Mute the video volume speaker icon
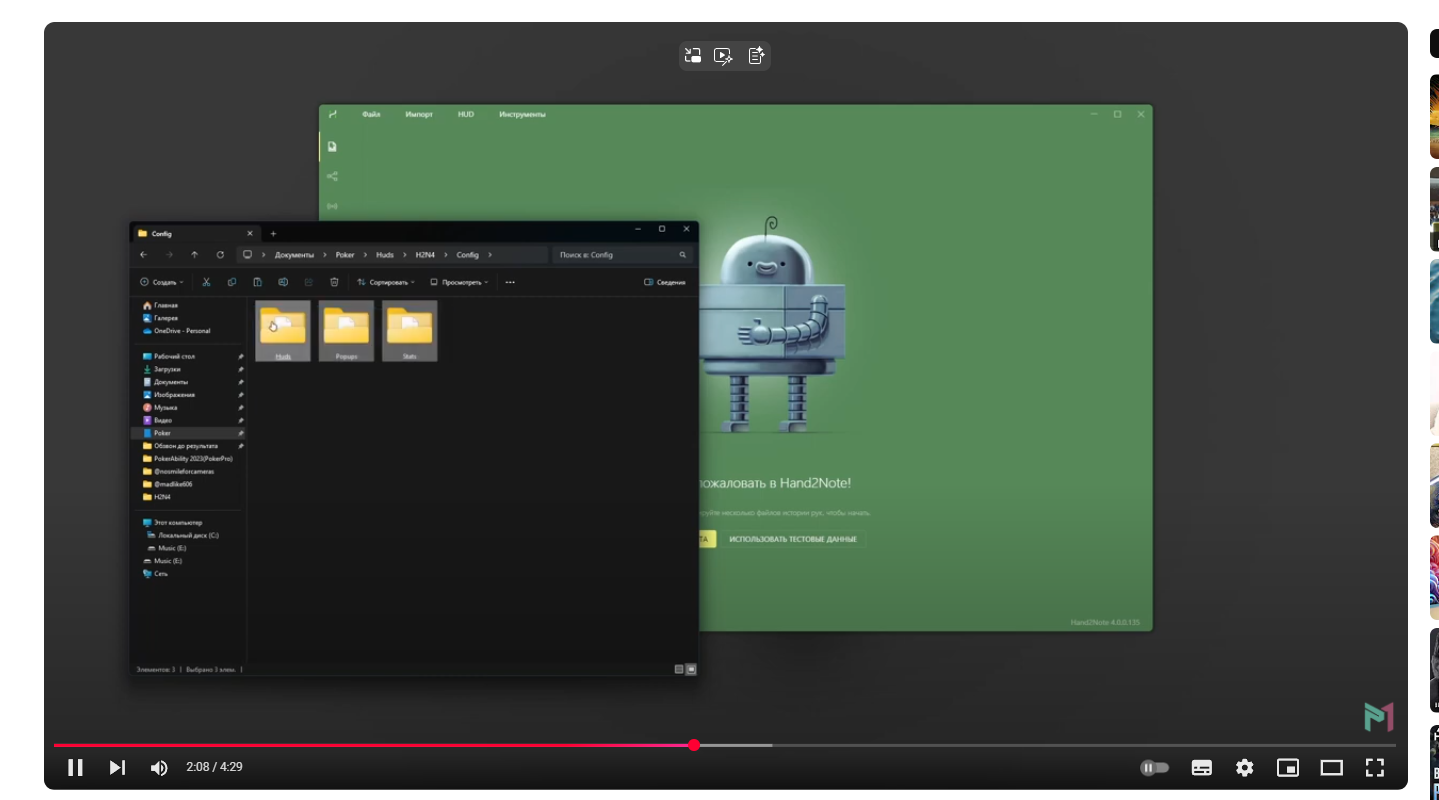The height and width of the screenshot is (800, 1439). 159,767
